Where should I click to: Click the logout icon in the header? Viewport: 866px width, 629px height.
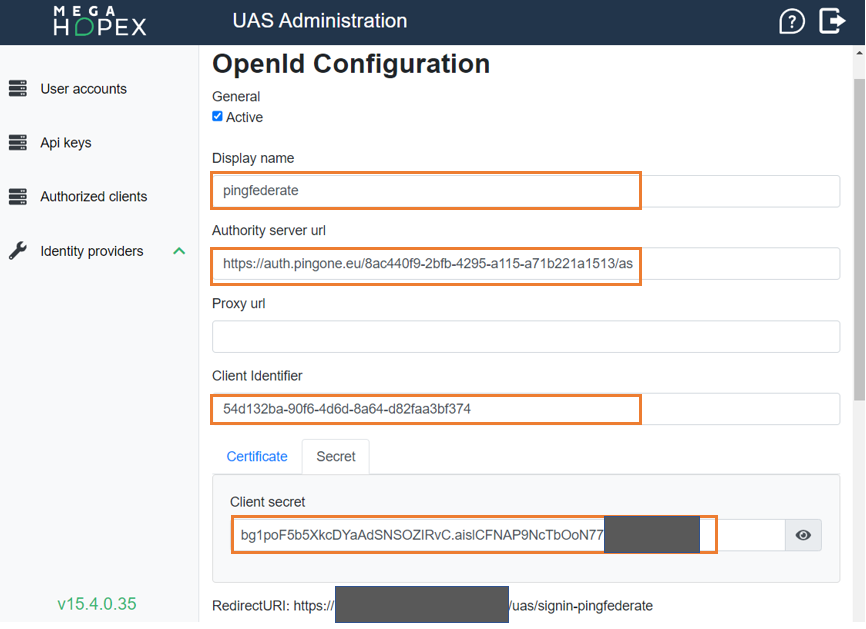click(833, 20)
